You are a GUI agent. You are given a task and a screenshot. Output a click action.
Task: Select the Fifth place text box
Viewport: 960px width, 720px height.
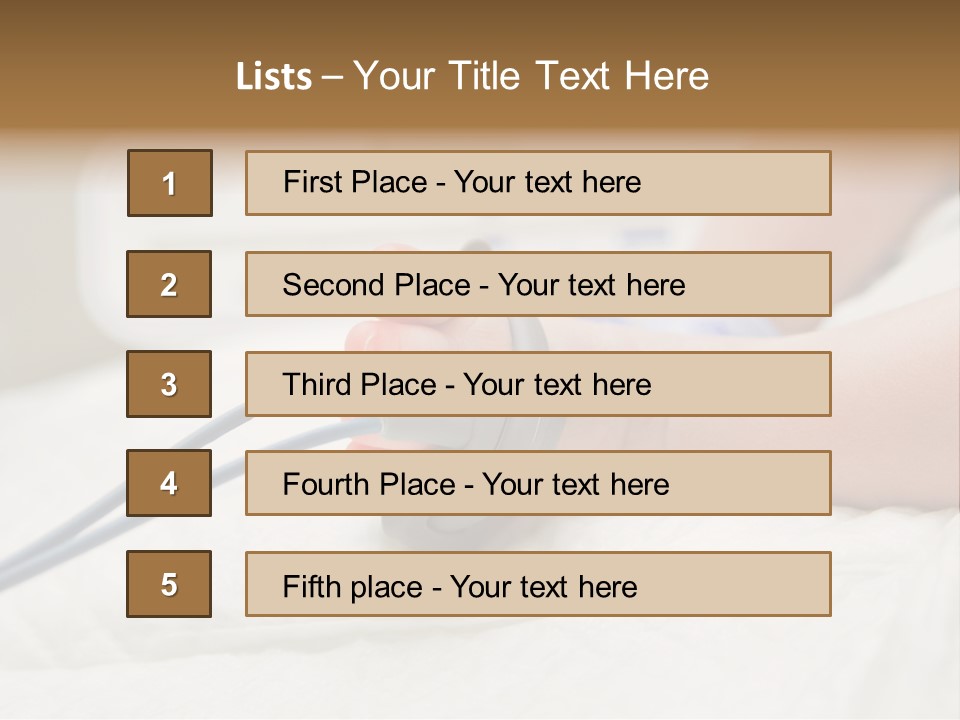click(x=538, y=584)
